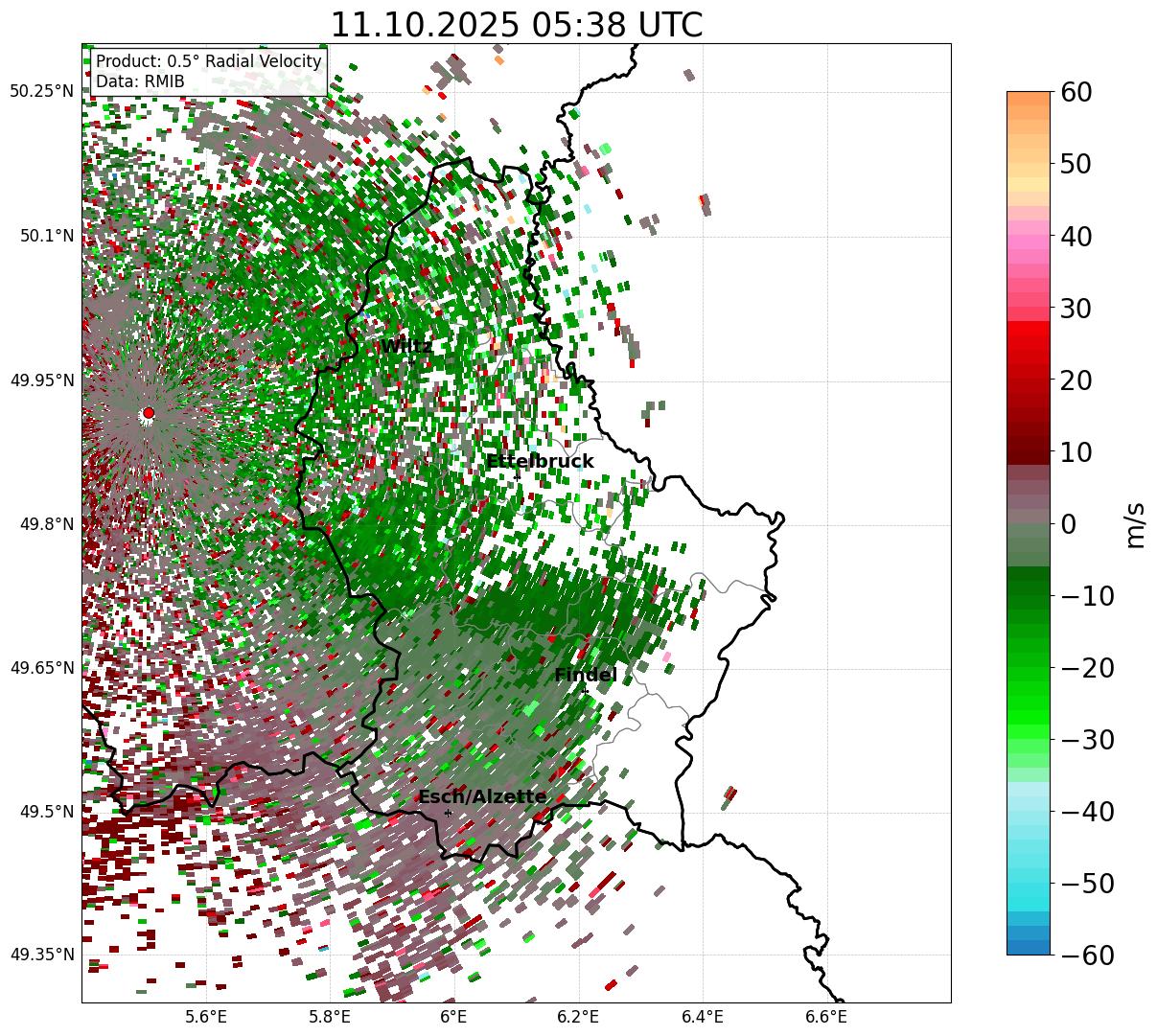Click the colorbar value −30
Screen dimensions: 1157x1036
tap(1087, 739)
